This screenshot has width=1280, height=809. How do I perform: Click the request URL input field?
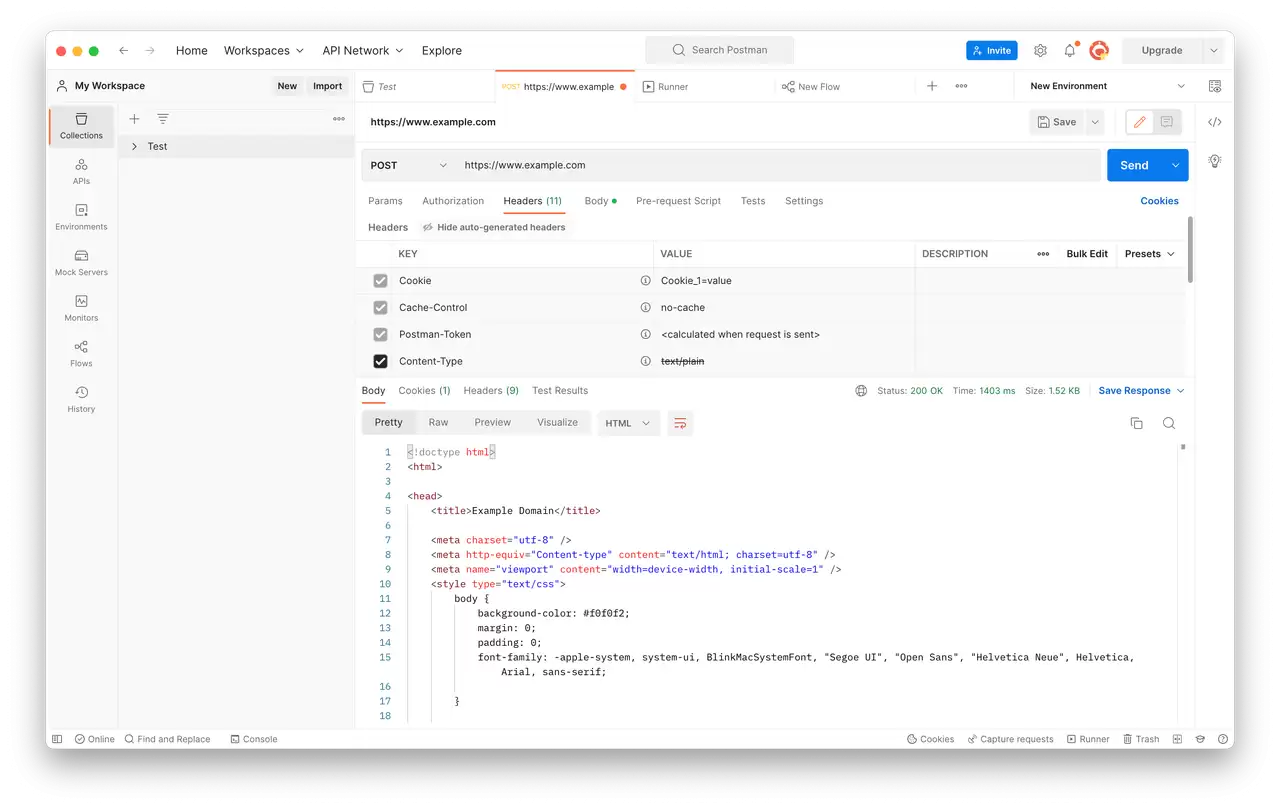click(778, 165)
